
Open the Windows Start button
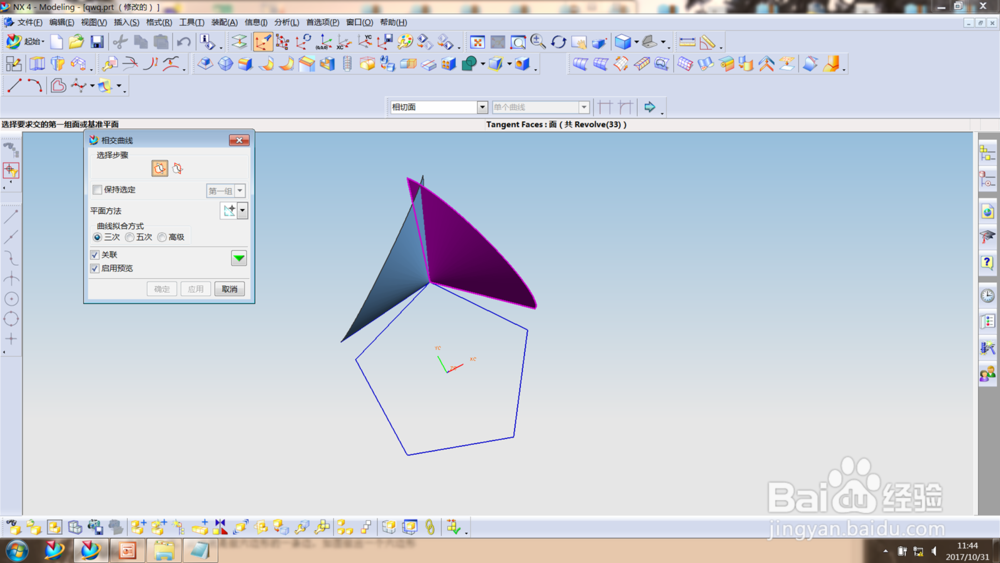coord(17,550)
